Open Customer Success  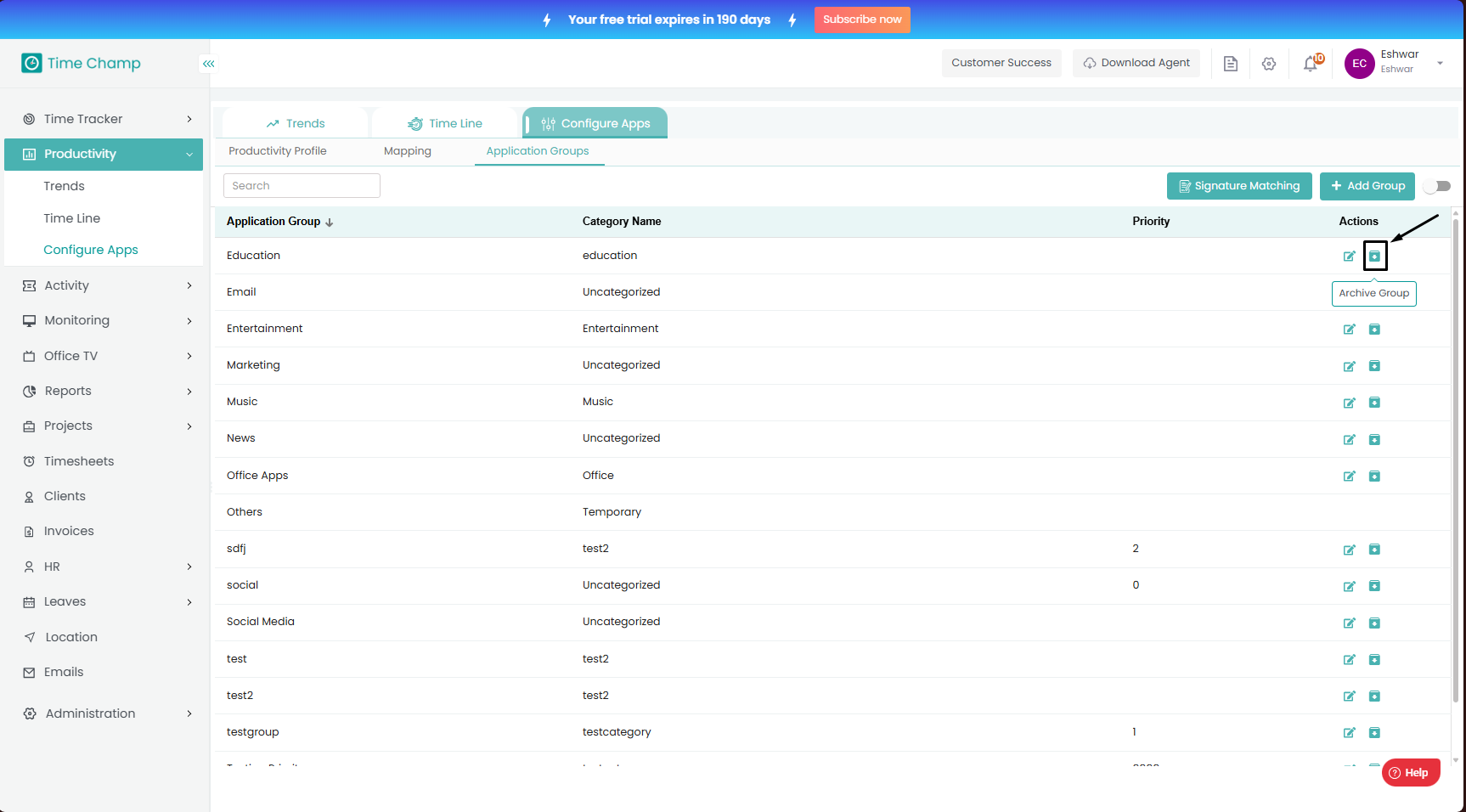(x=1001, y=63)
